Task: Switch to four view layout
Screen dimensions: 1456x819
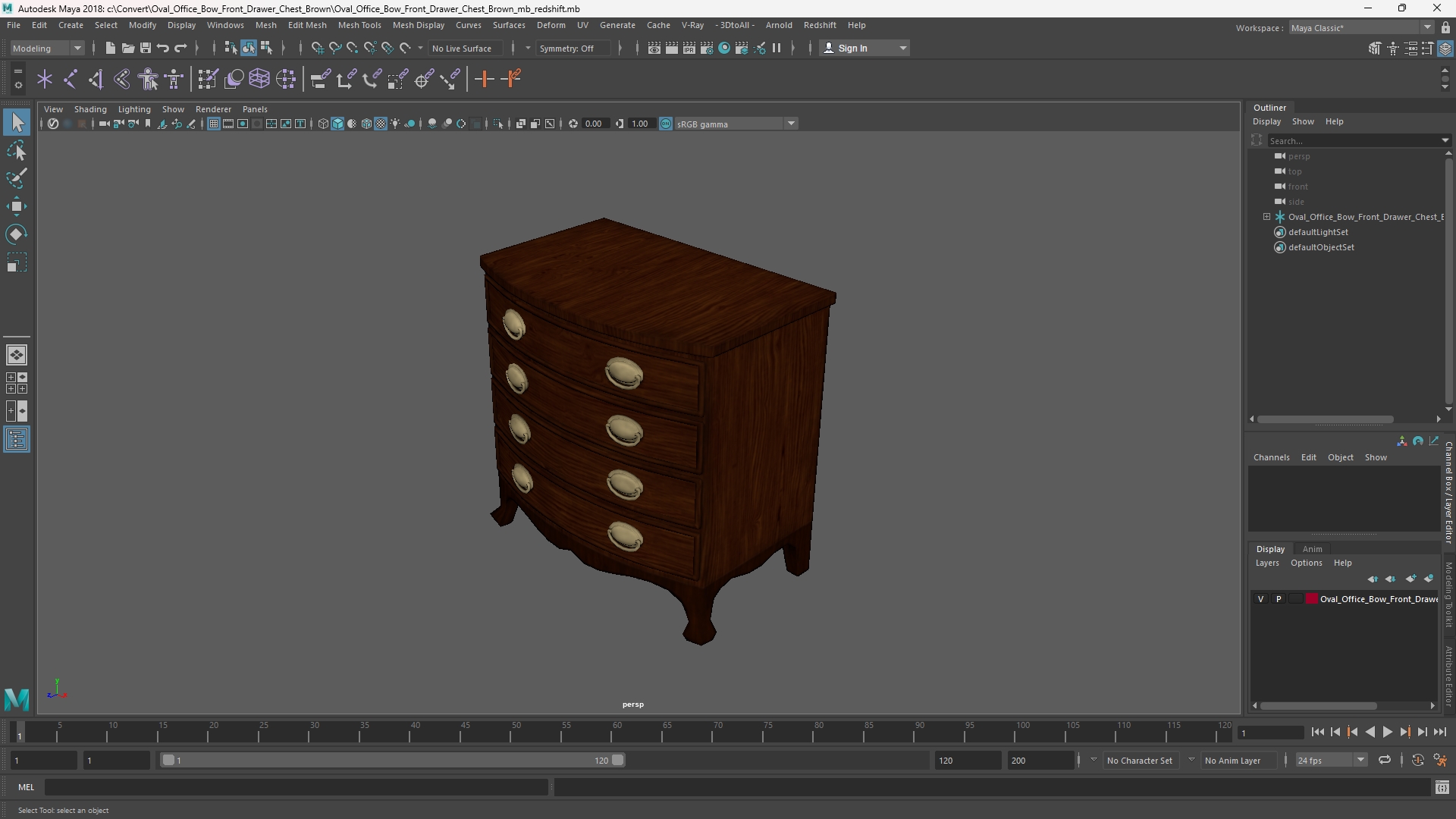Action: pos(17,383)
